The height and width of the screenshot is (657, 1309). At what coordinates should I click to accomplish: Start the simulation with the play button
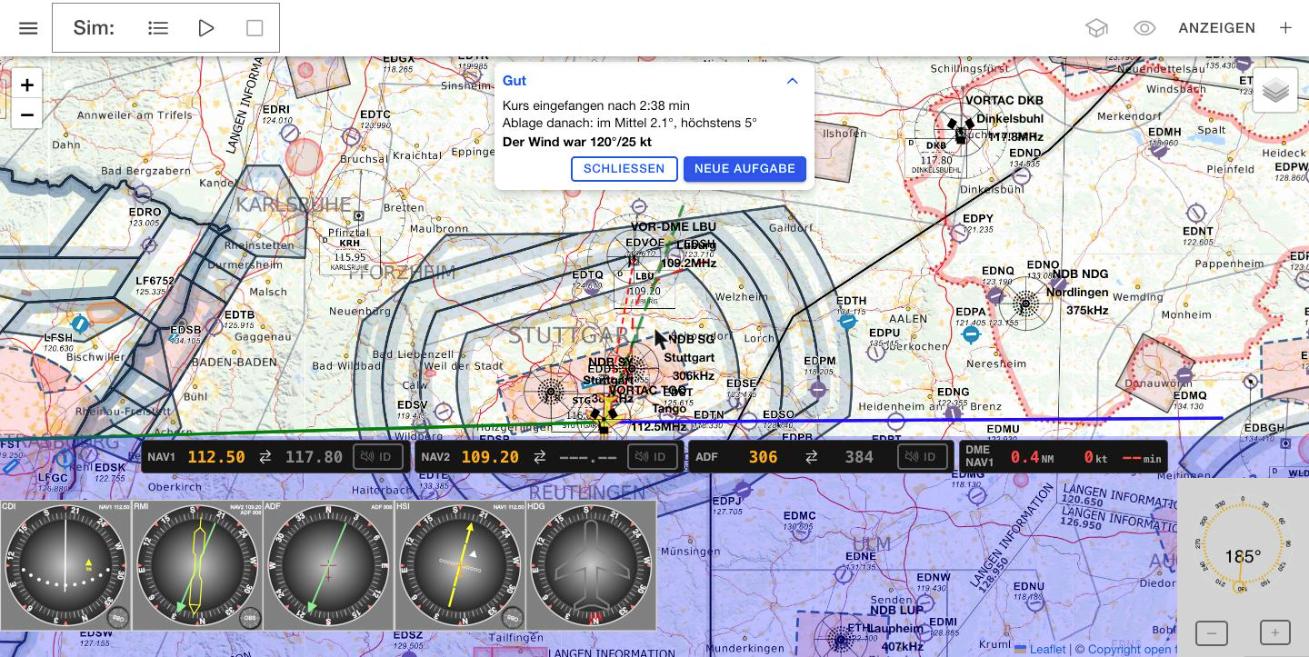click(x=206, y=28)
